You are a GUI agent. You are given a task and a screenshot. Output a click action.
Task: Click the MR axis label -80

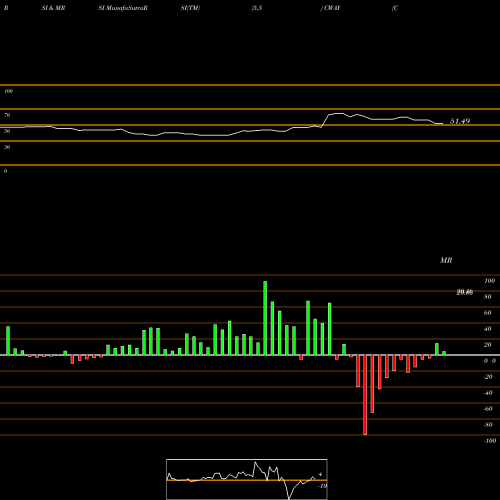(488, 425)
